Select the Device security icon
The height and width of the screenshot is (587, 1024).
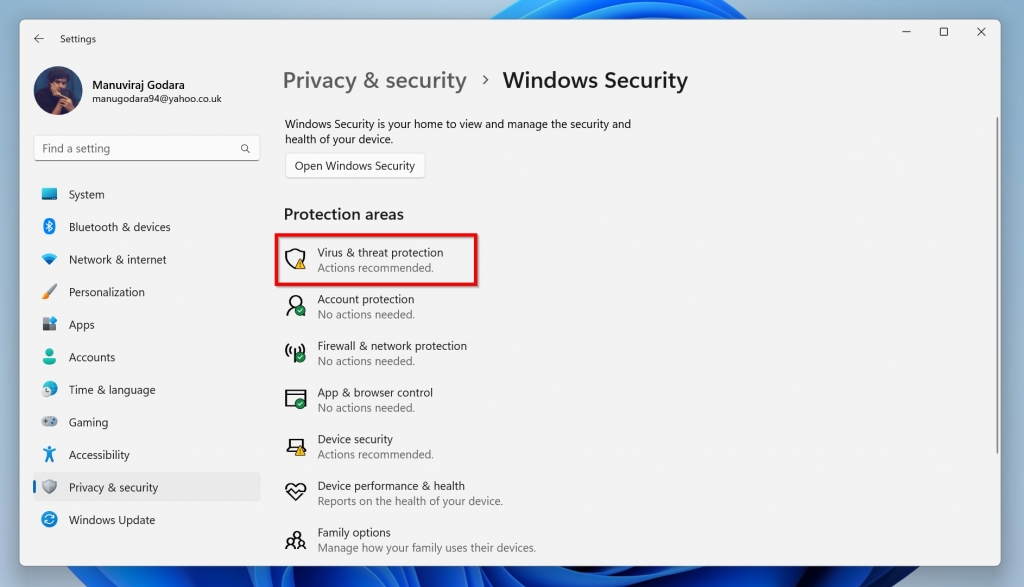(294, 445)
